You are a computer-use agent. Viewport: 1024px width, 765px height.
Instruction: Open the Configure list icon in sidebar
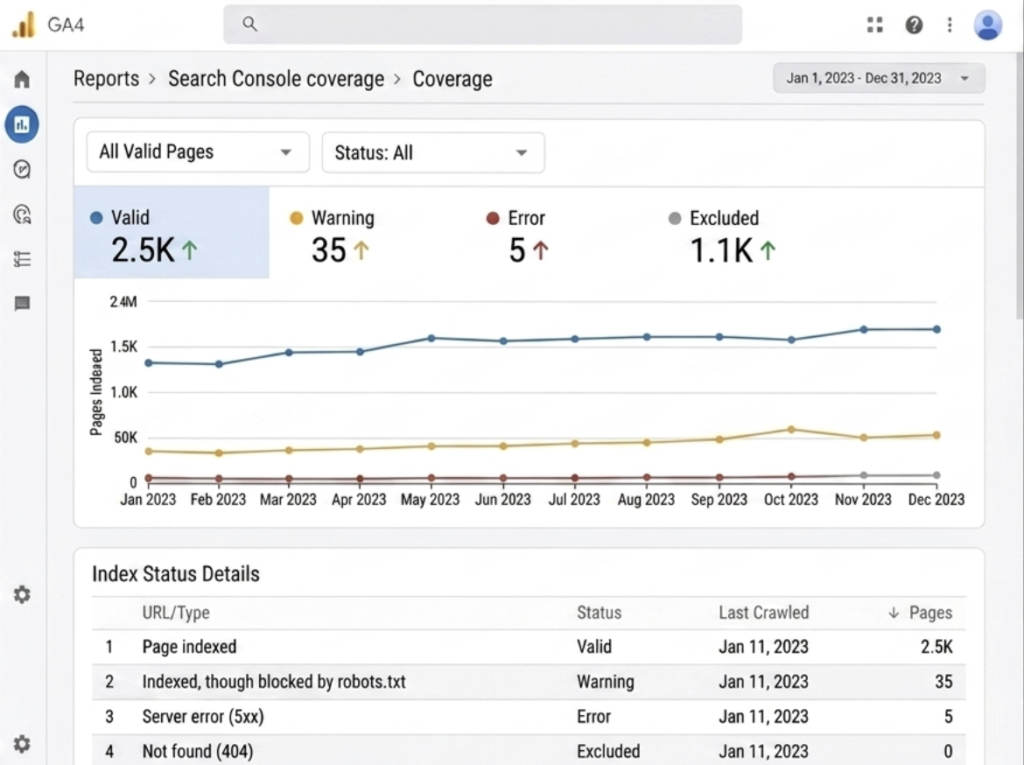(22, 259)
